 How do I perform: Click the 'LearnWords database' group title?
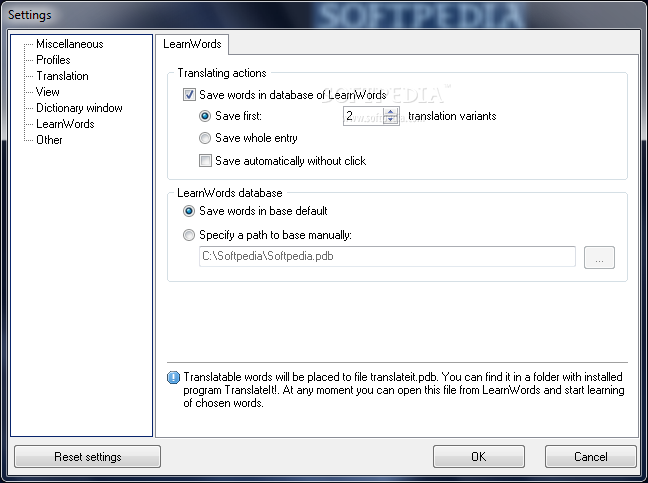(230, 193)
